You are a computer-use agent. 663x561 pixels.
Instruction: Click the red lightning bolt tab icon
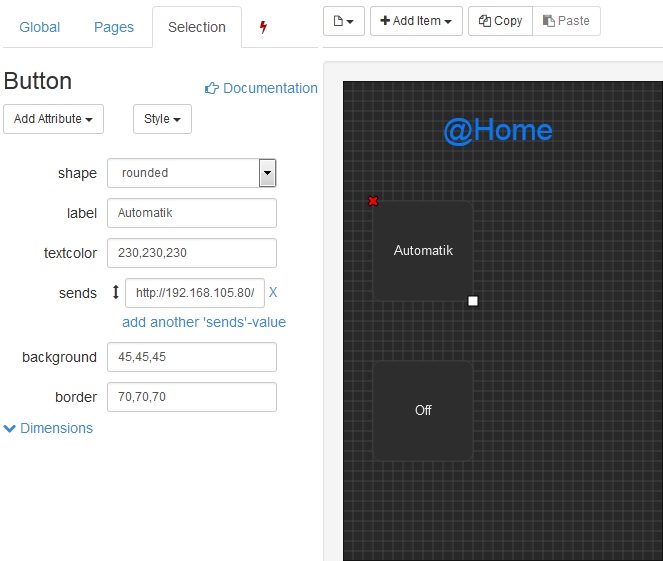[263, 27]
